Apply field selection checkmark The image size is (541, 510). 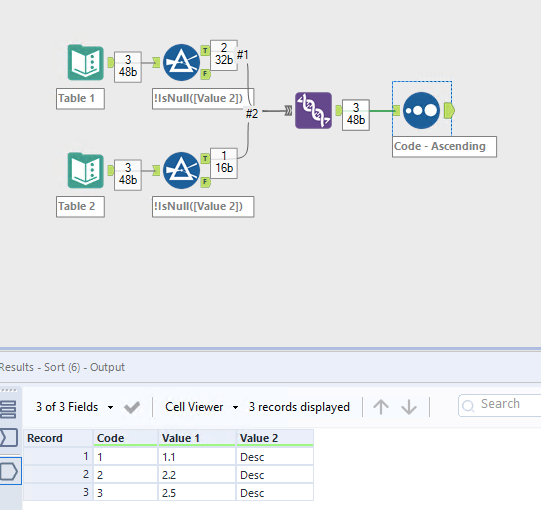point(132,408)
